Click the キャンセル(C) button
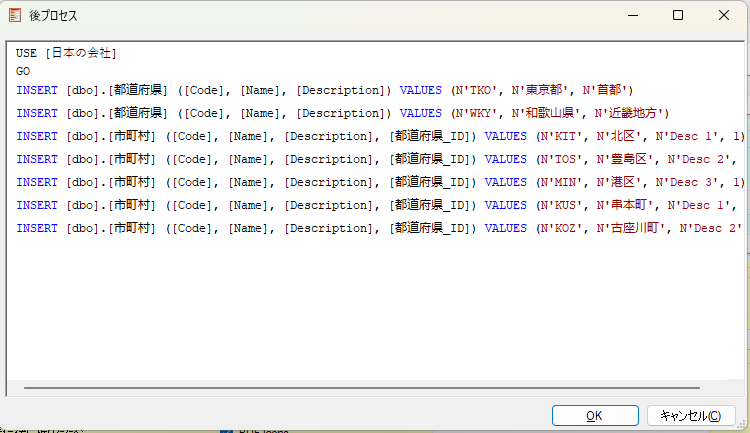The image size is (750, 433). tap(691, 415)
